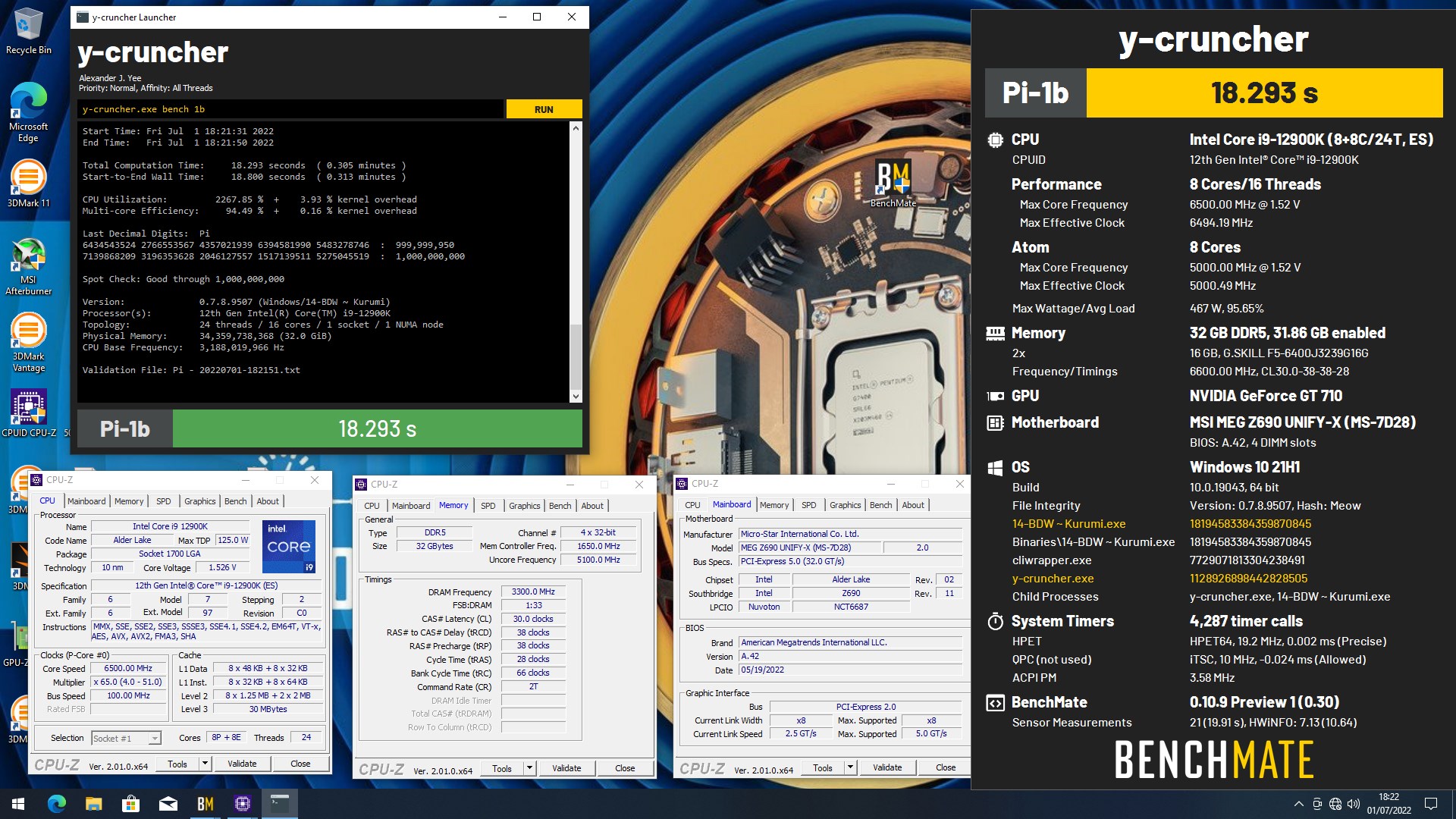
Task: Open the MSI Afterburner desktop shortcut
Action: coord(28,266)
